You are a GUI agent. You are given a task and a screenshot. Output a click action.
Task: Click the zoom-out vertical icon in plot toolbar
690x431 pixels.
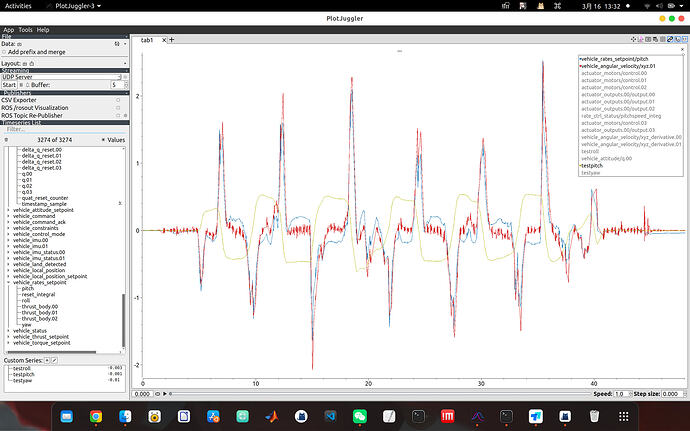(641, 40)
